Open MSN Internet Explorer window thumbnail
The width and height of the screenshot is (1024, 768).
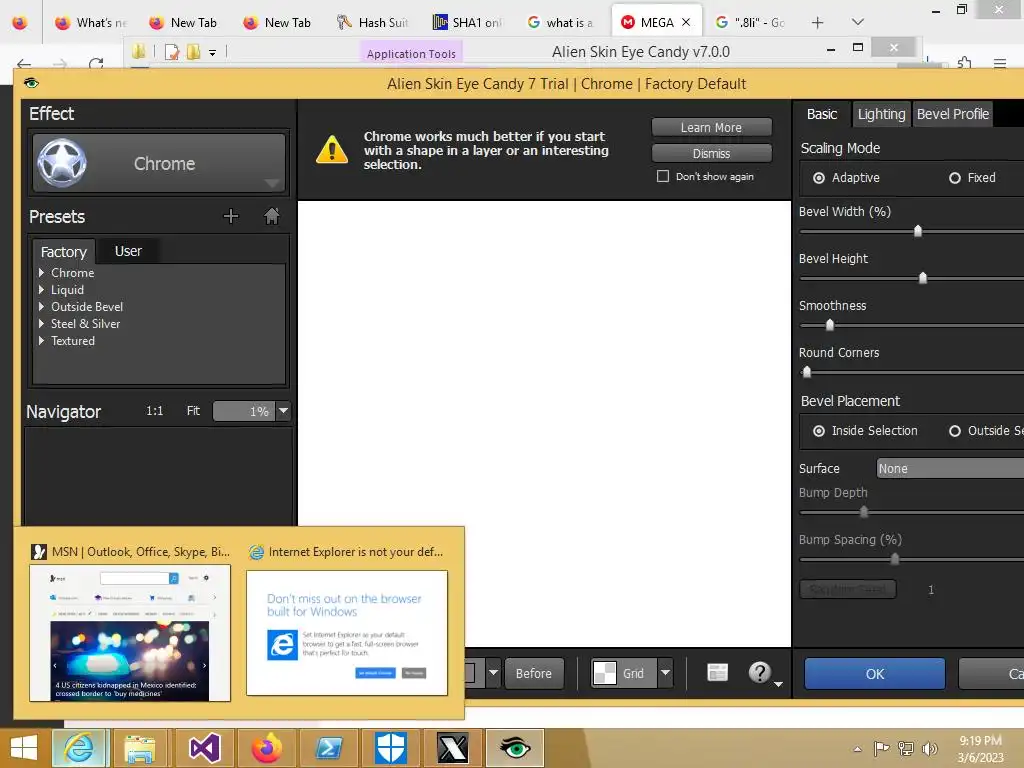(130, 633)
